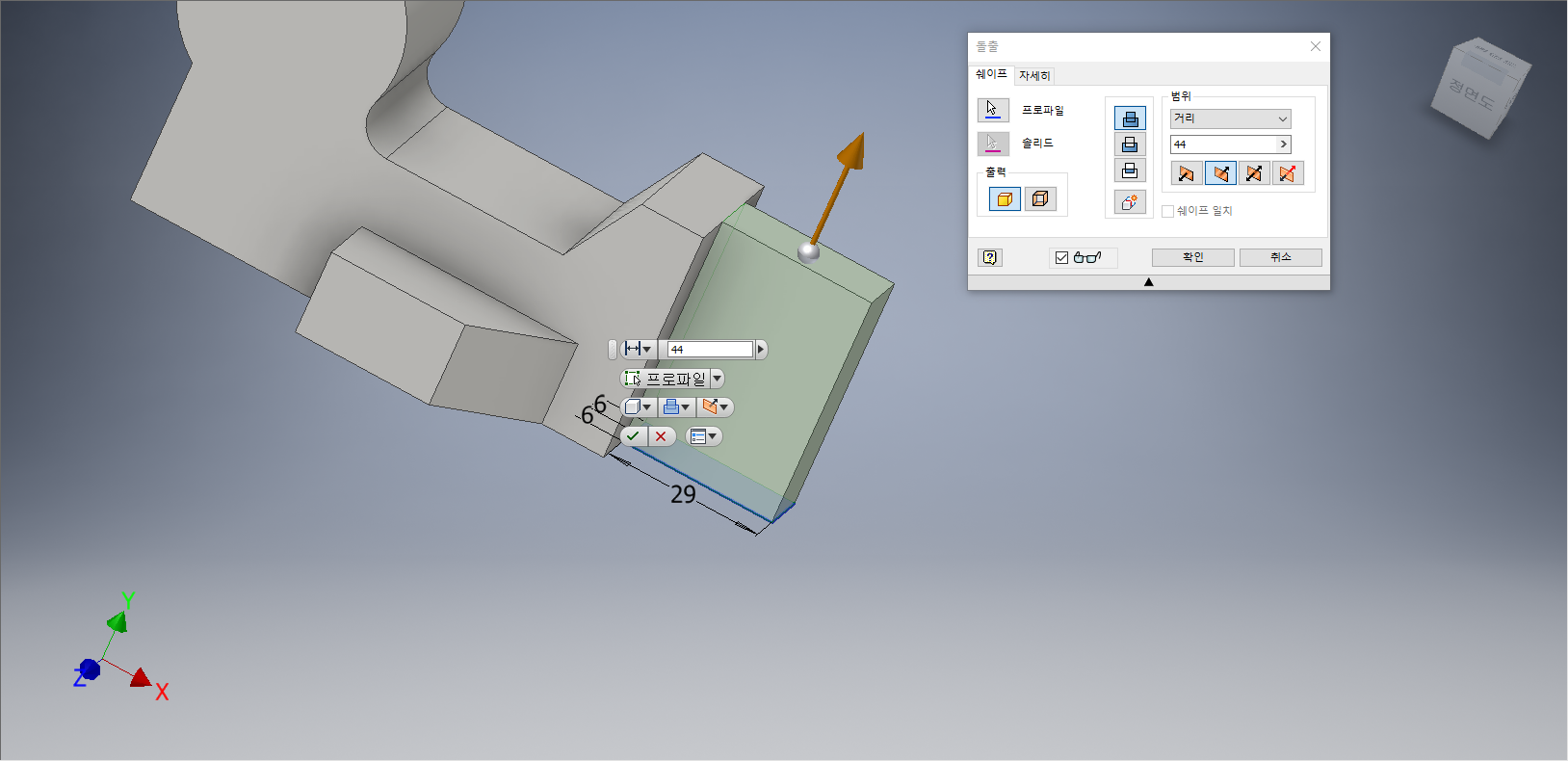Set extrude direction 1 icon
This screenshot has width=1568, height=761.
coord(1187,173)
